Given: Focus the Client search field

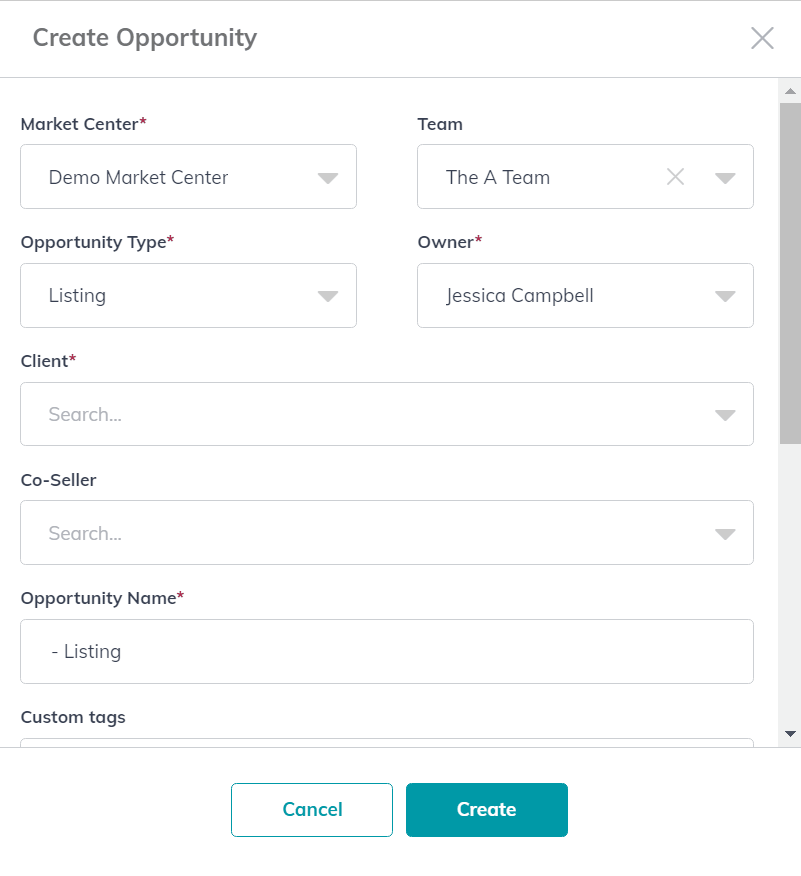Looking at the screenshot, I should click(387, 414).
